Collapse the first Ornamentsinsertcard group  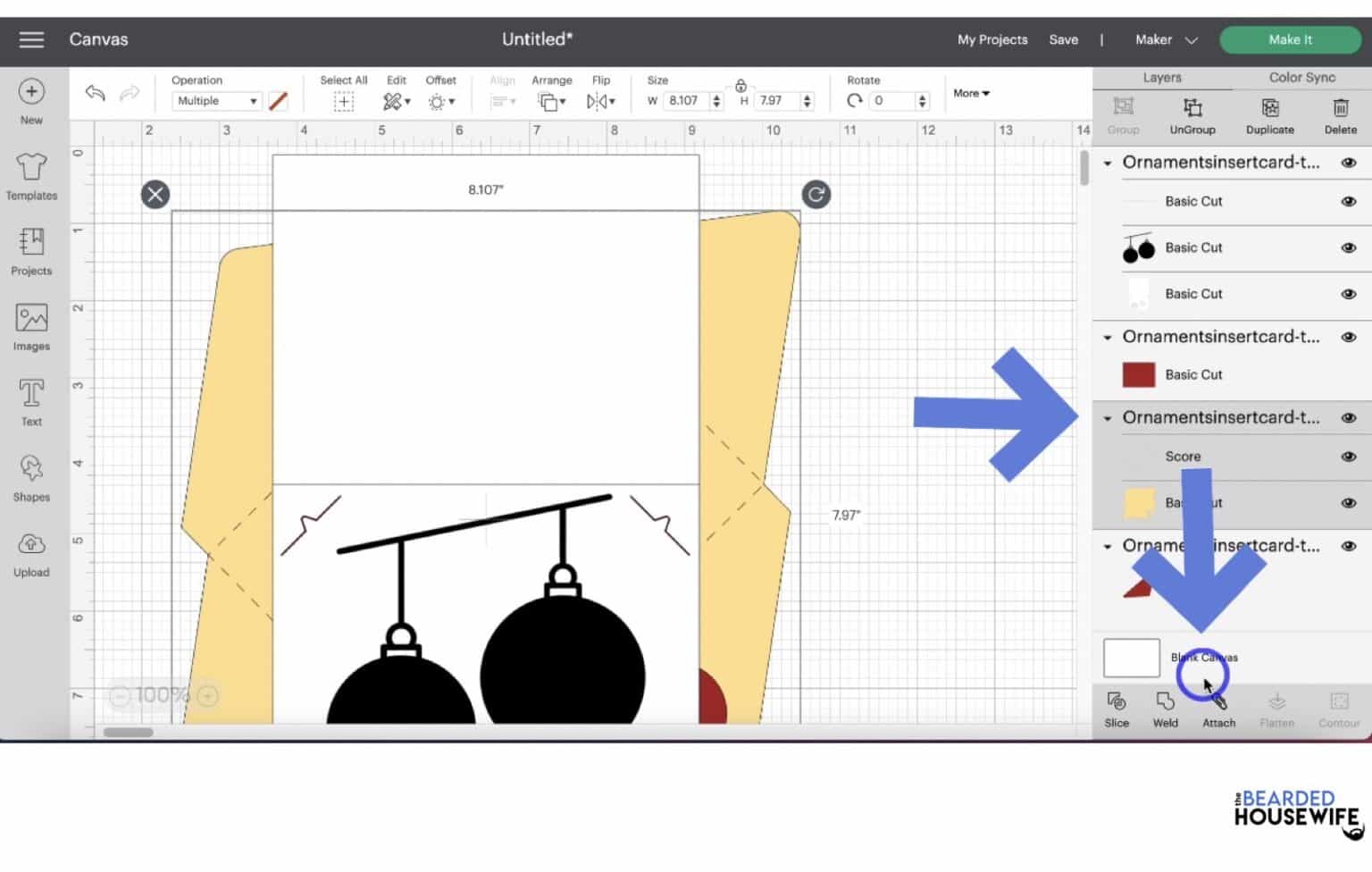(1108, 163)
